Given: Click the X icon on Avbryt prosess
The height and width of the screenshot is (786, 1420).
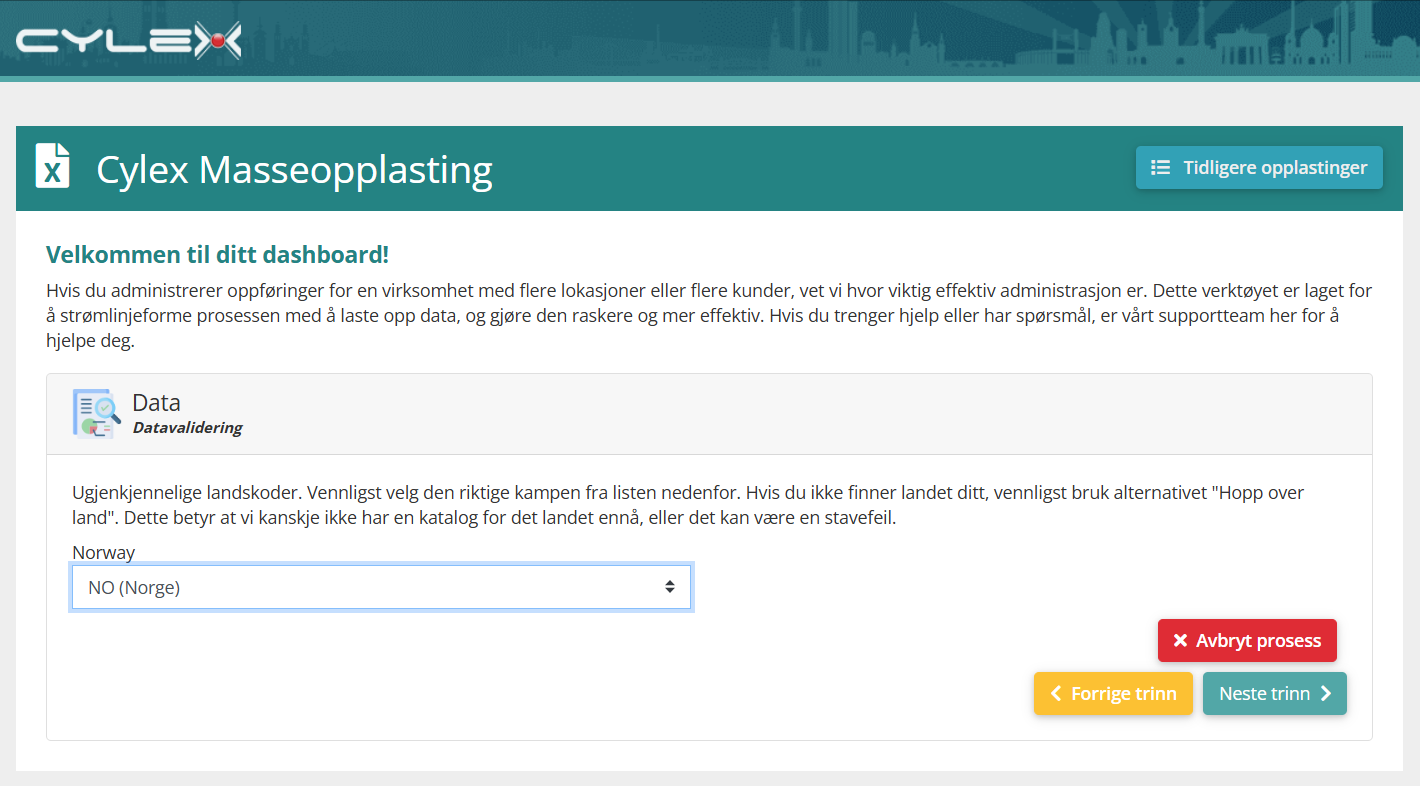Looking at the screenshot, I should pyautogui.click(x=1180, y=641).
